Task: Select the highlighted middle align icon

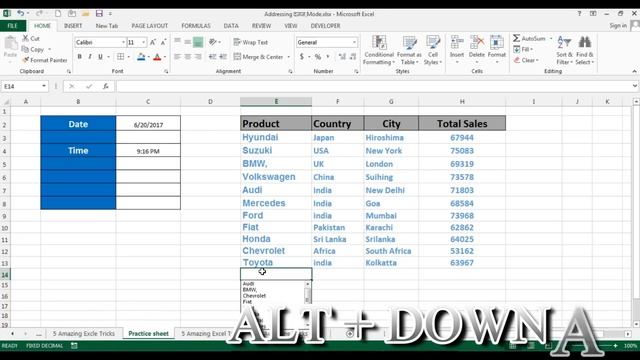Action: pos(198,42)
